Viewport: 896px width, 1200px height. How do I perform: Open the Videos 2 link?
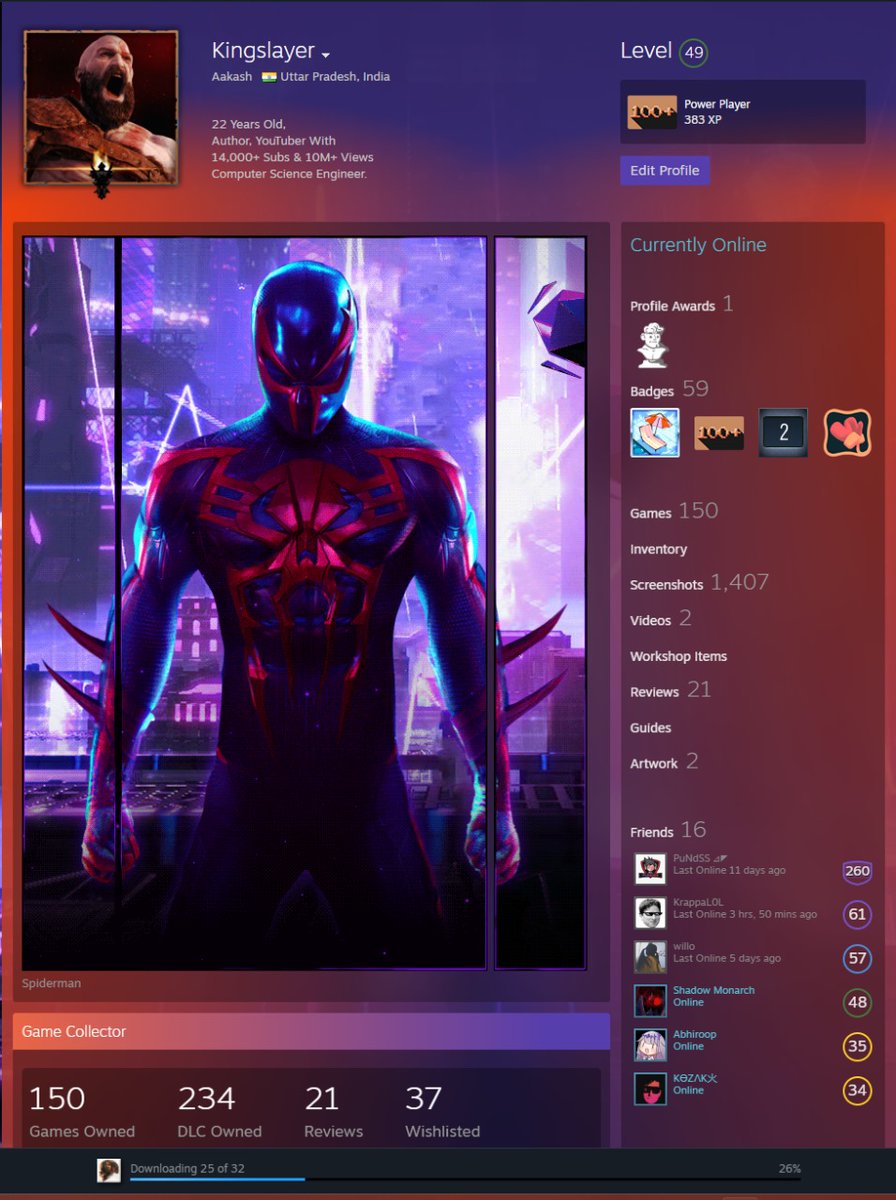tap(661, 619)
